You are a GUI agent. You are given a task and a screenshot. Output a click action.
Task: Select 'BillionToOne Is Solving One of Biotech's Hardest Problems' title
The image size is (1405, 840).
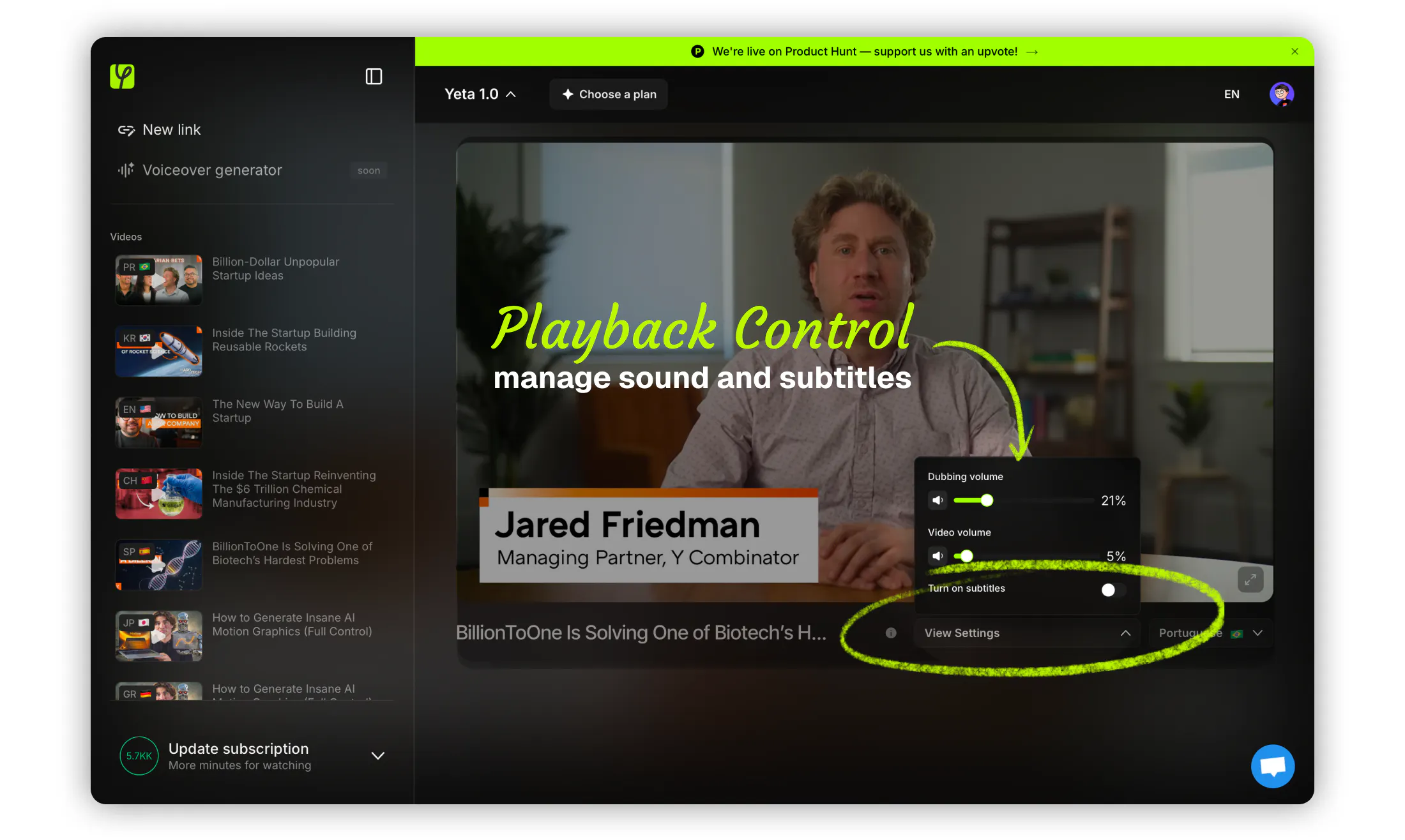coord(292,553)
